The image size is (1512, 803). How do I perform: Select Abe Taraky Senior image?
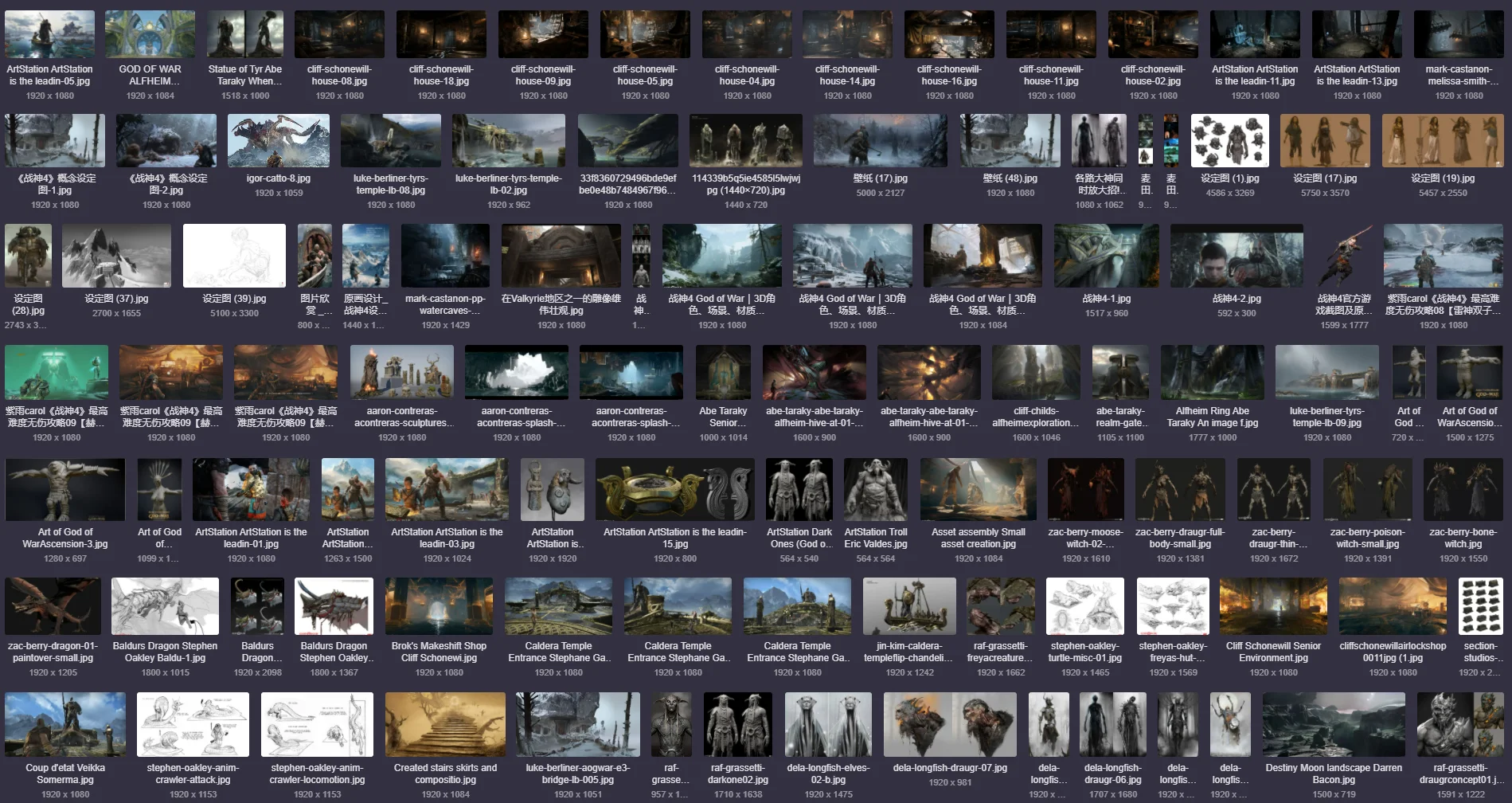coord(723,372)
